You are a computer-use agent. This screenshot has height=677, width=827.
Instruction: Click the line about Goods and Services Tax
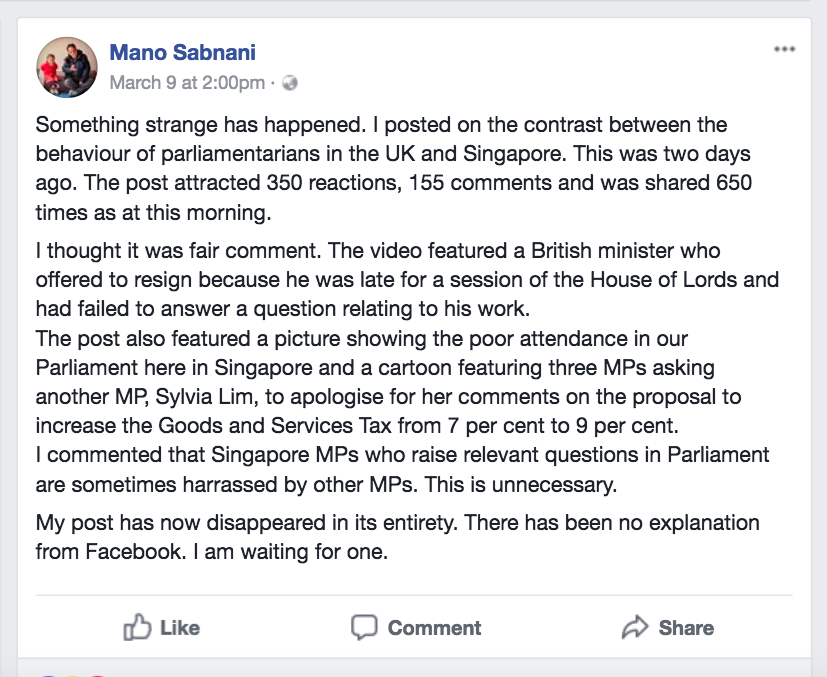[357, 425]
